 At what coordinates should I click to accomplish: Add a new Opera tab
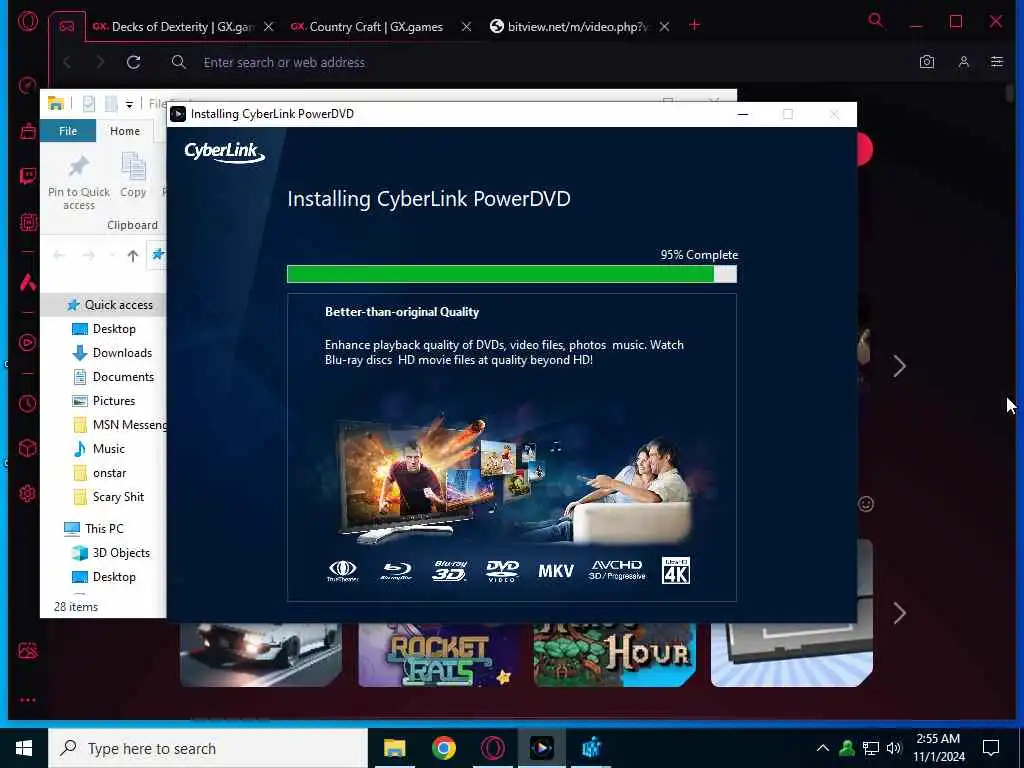(x=694, y=25)
